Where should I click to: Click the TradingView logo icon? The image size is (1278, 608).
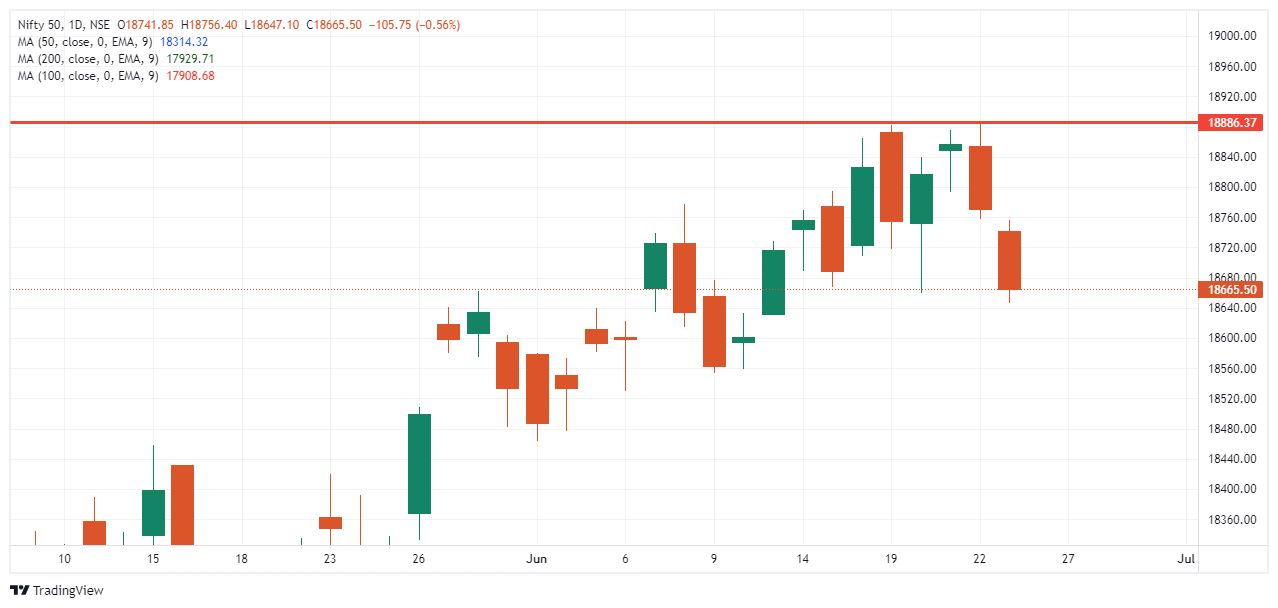[x=19, y=590]
